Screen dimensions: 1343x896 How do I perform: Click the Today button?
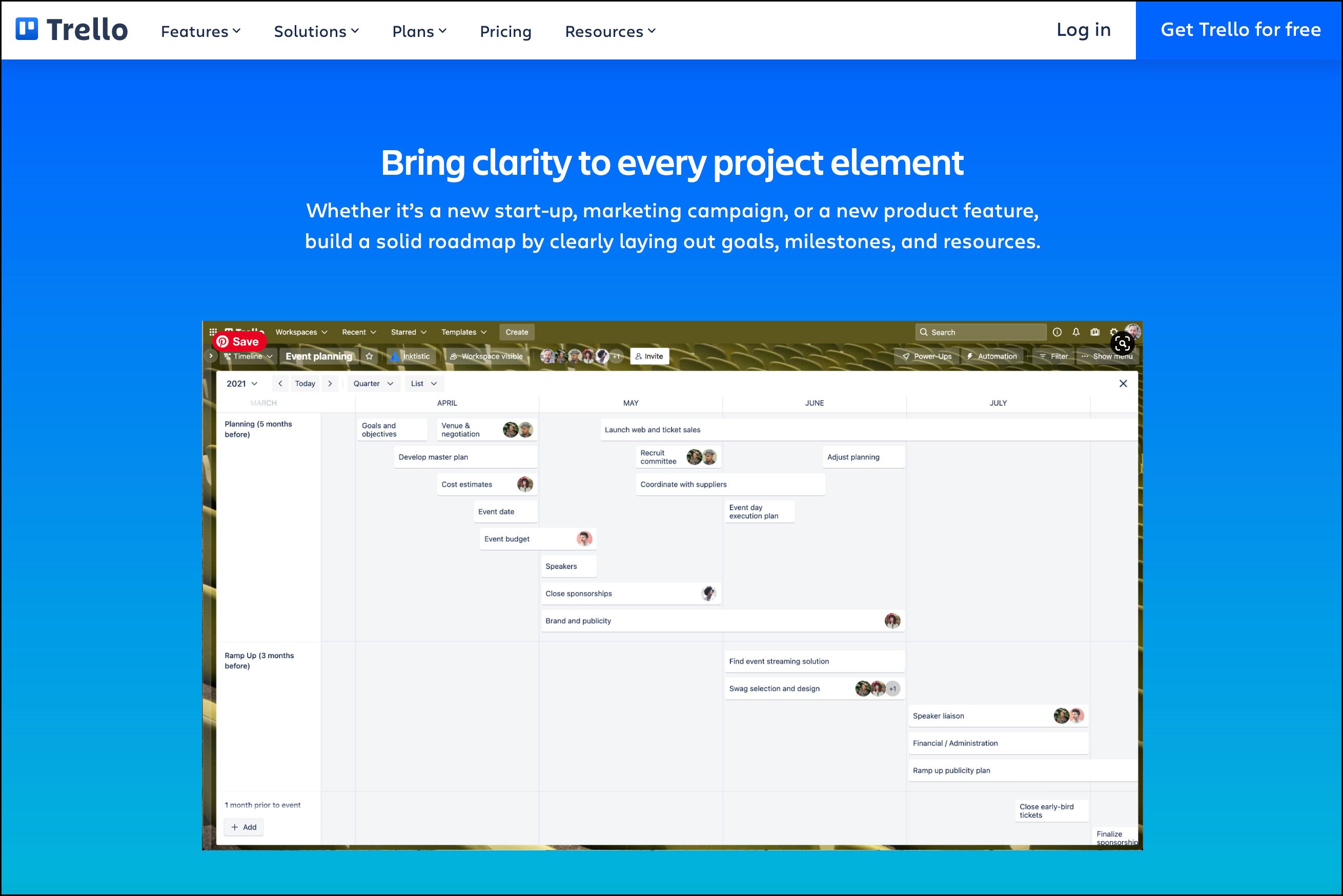[x=305, y=383]
